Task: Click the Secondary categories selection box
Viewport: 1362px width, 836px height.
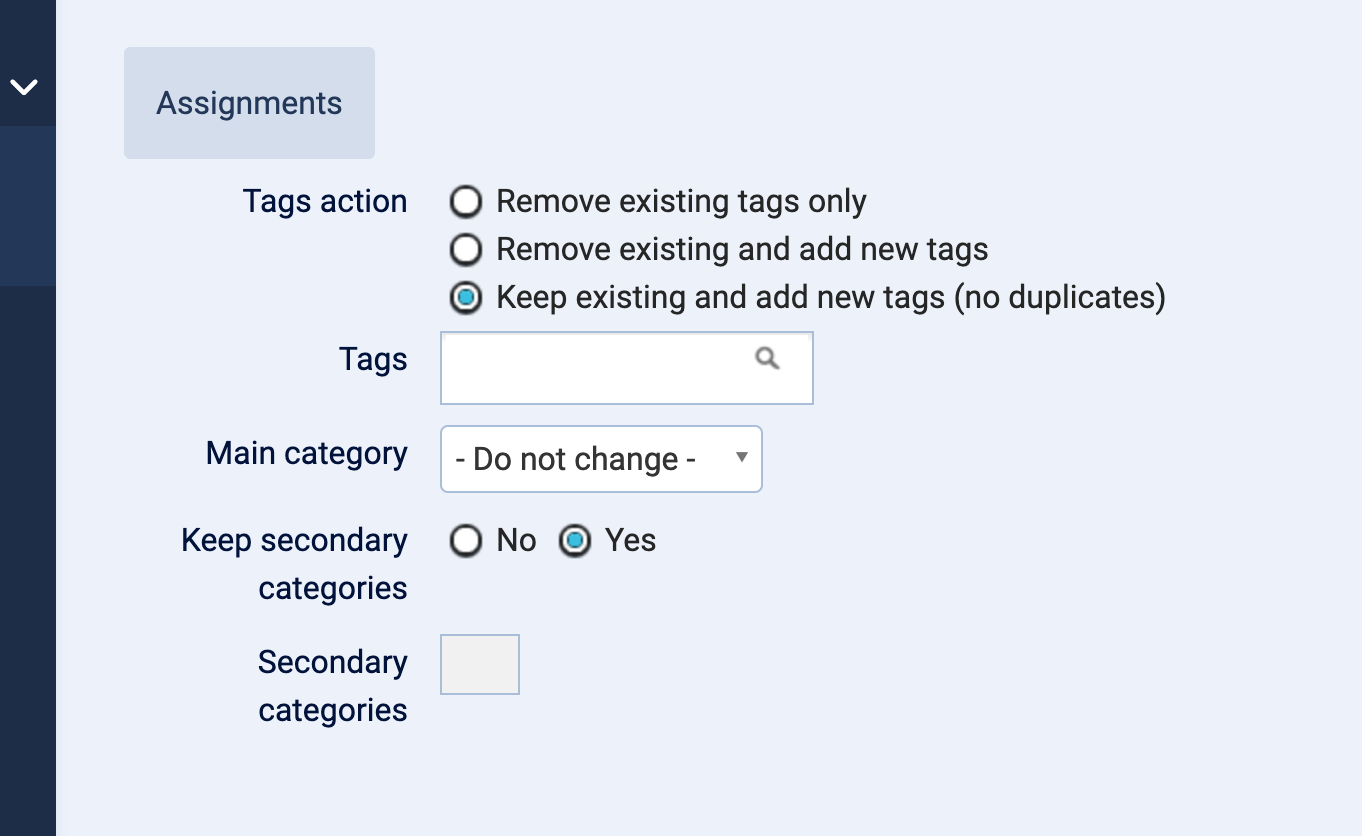Action: pos(480,664)
